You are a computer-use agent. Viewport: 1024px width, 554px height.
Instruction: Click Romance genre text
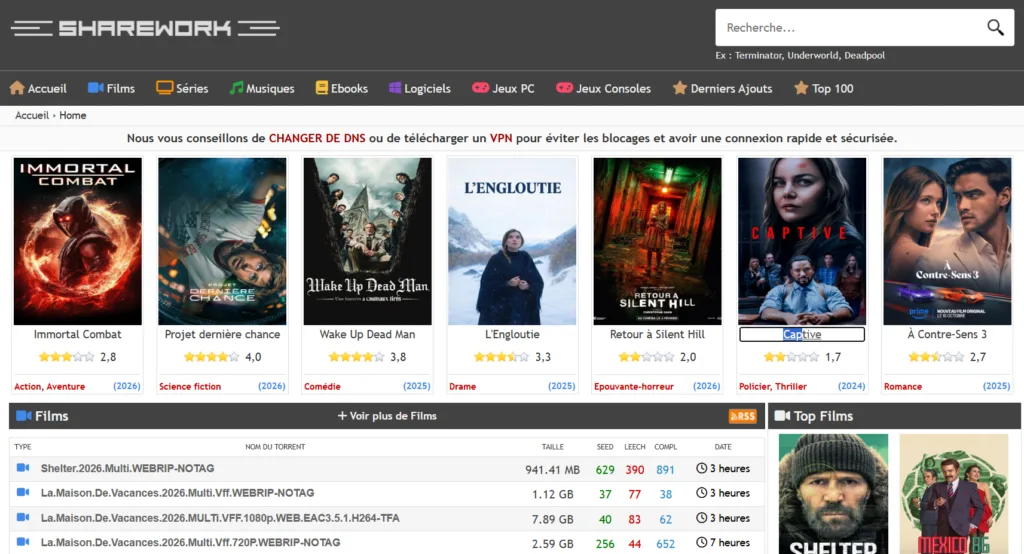click(903, 386)
